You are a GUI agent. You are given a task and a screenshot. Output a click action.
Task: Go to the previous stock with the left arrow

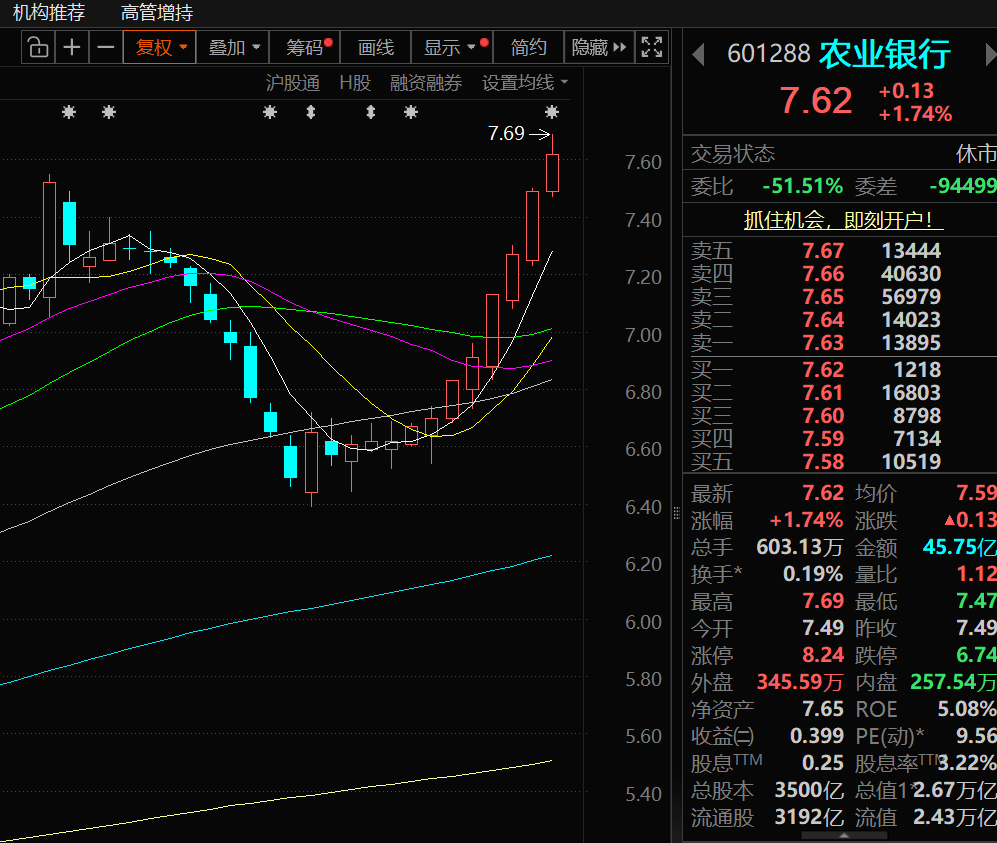pyautogui.click(x=698, y=54)
